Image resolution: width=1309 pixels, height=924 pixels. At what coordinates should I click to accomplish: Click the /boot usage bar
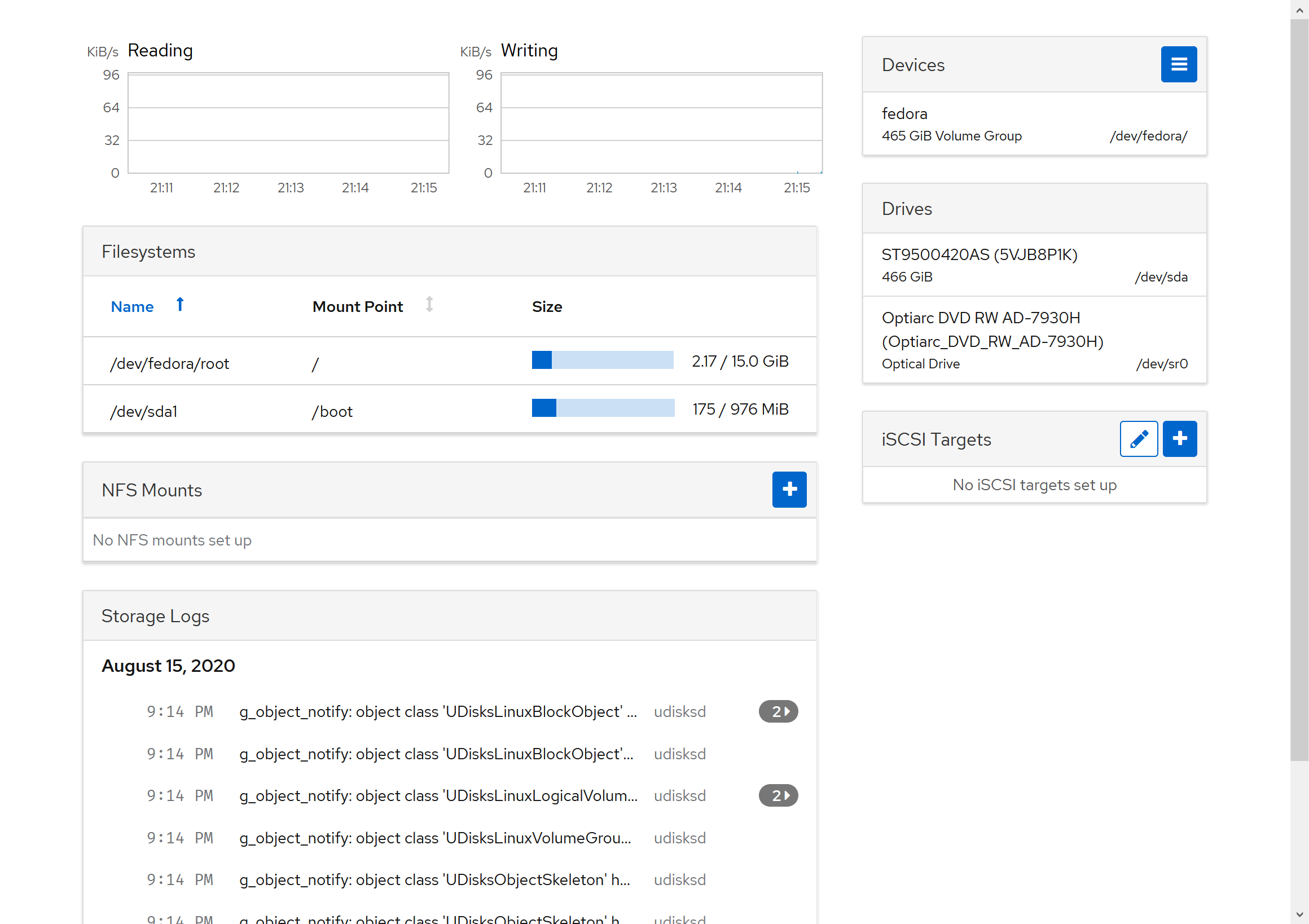coord(603,408)
